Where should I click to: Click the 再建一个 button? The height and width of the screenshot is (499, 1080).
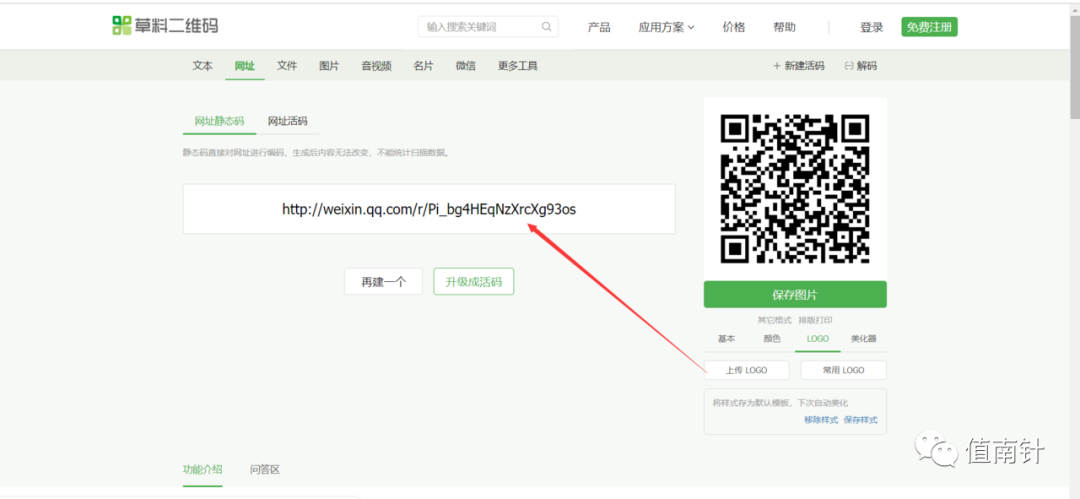click(384, 281)
